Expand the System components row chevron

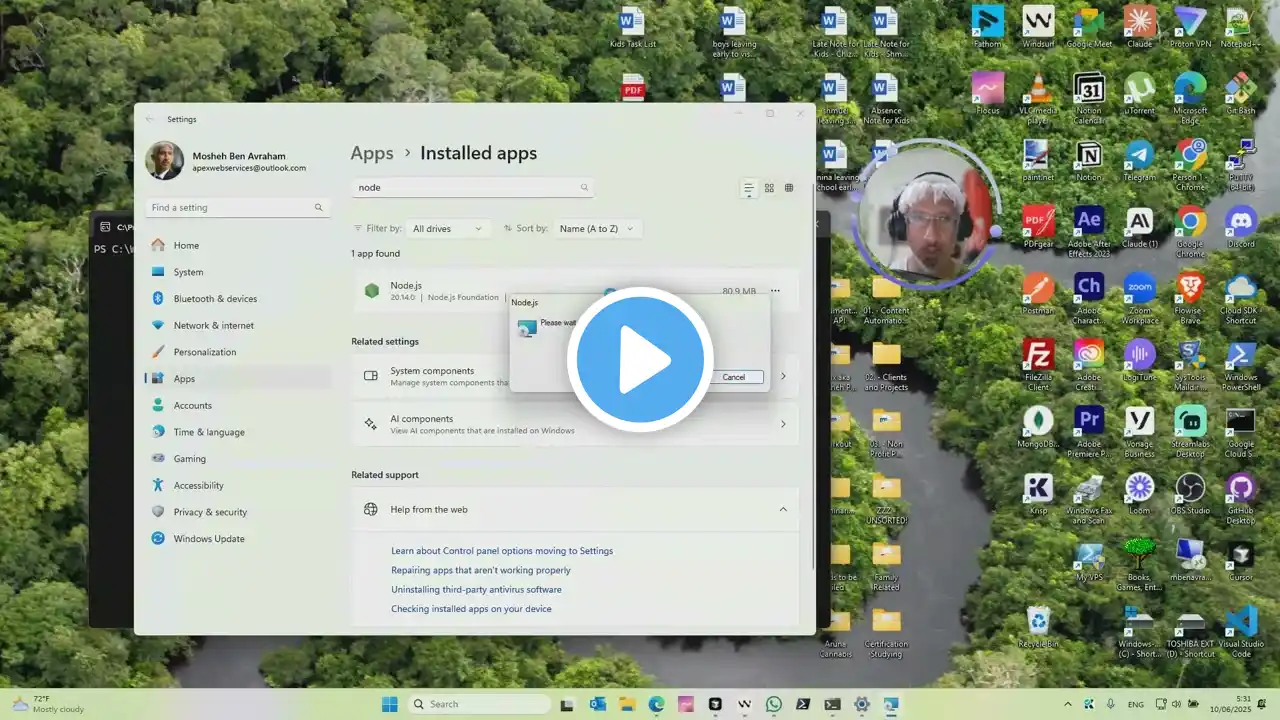[783, 376]
